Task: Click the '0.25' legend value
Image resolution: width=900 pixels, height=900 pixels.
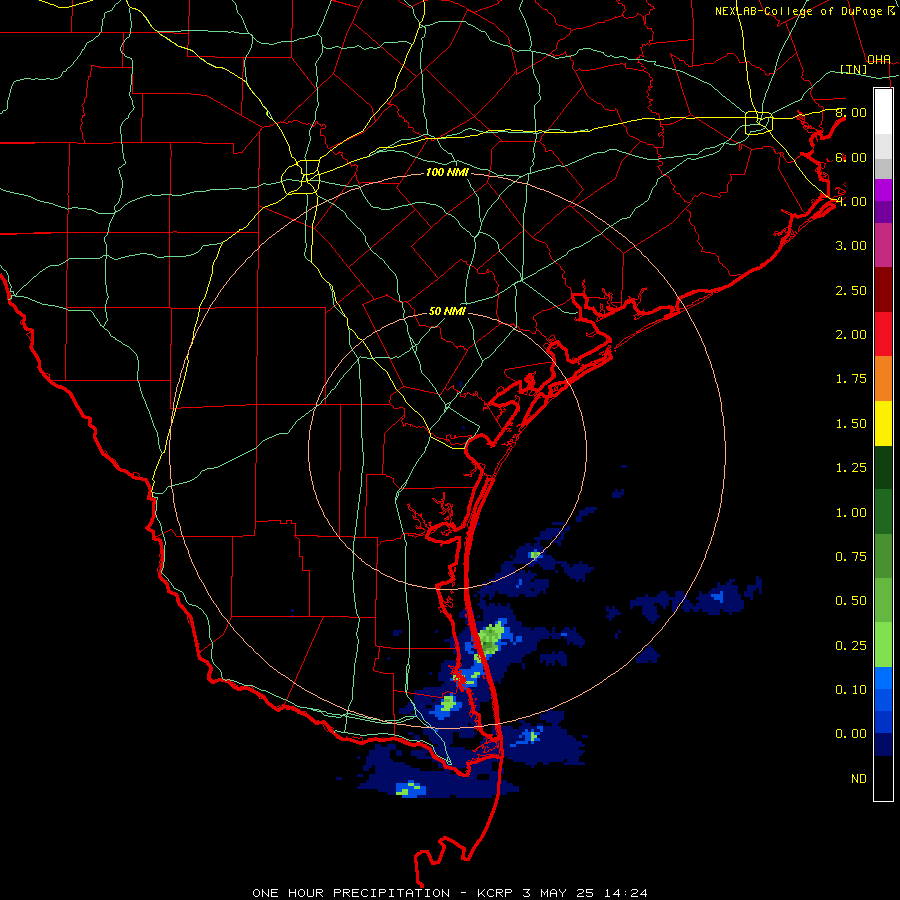Action: [851, 646]
